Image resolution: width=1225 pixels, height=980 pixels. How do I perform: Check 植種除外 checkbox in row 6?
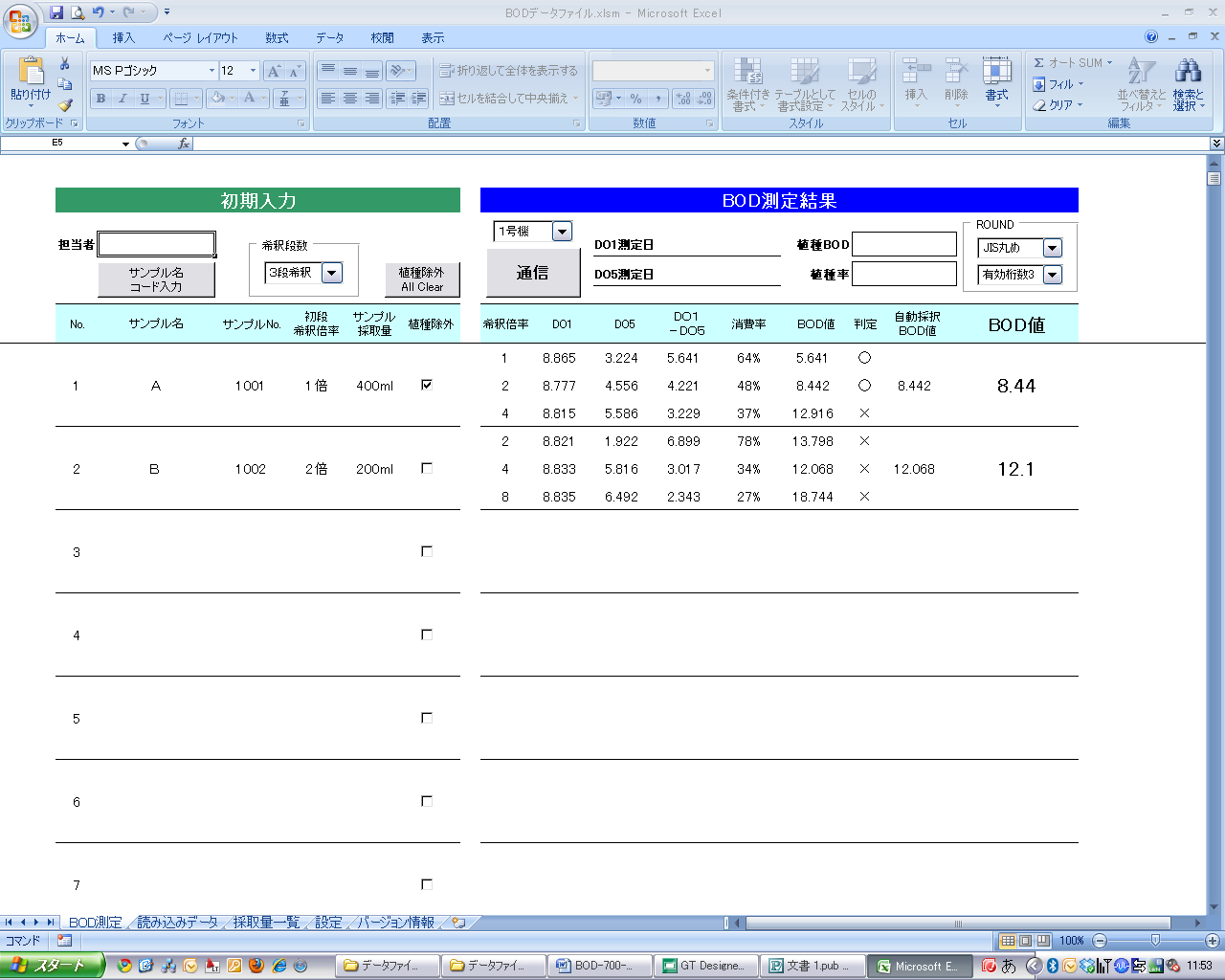point(427,801)
